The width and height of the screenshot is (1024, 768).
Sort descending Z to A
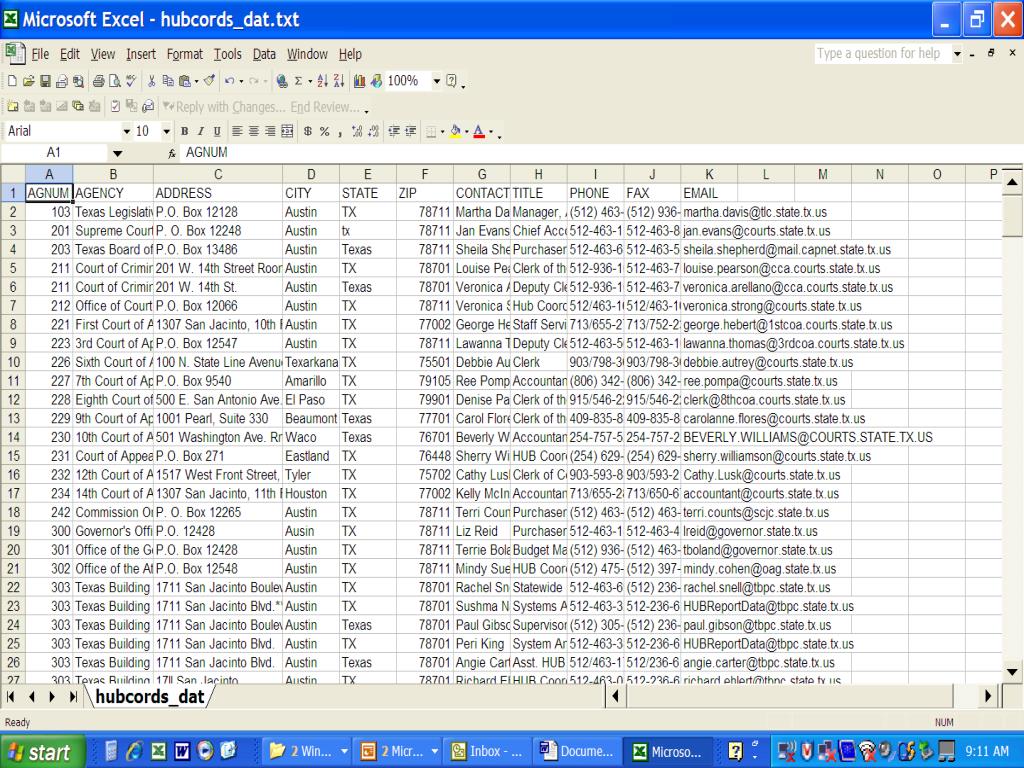pyautogui.click(x=339, y=81)
